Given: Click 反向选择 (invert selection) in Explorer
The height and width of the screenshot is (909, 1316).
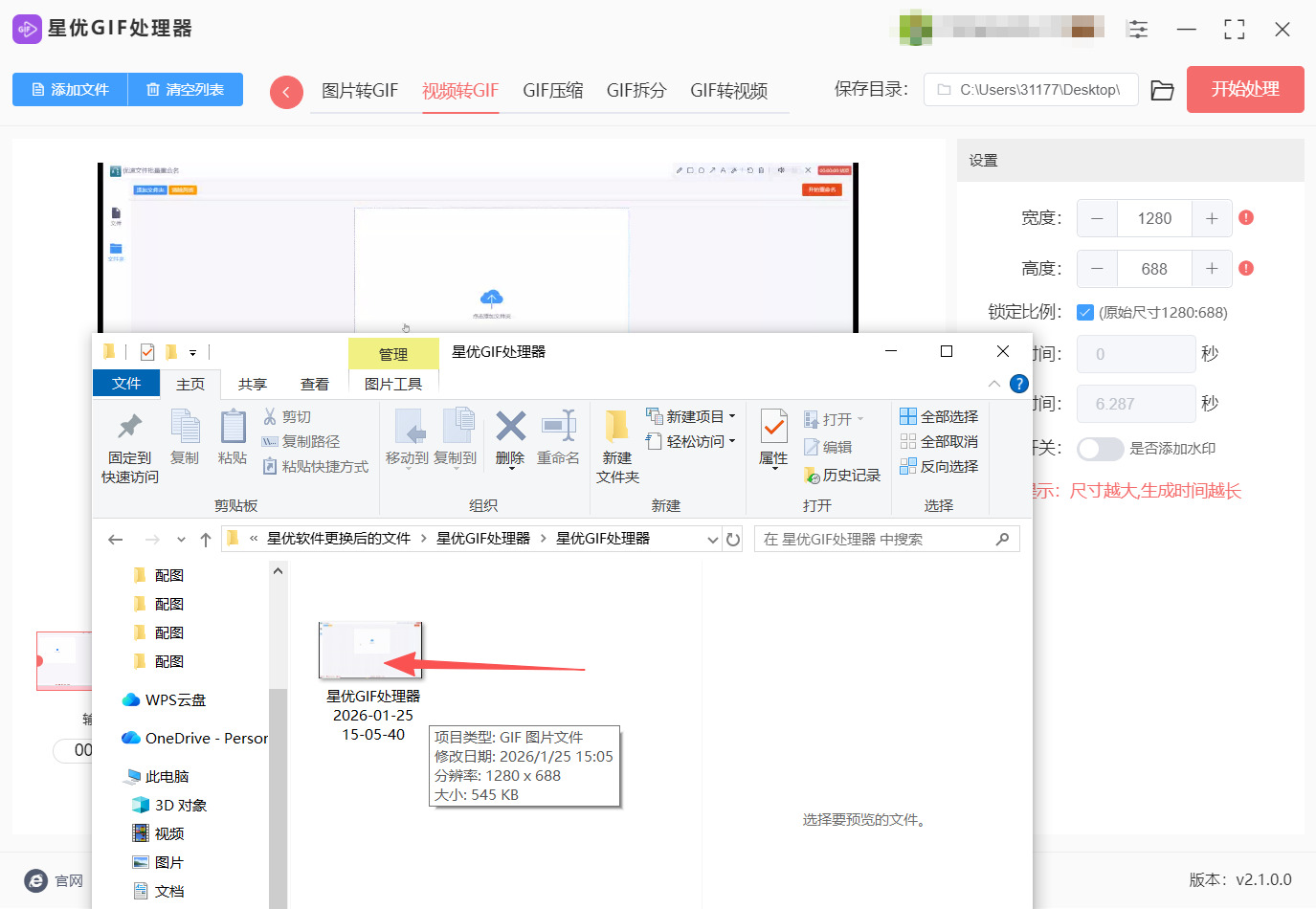Looking at the screenshot, I should [939, 467].
